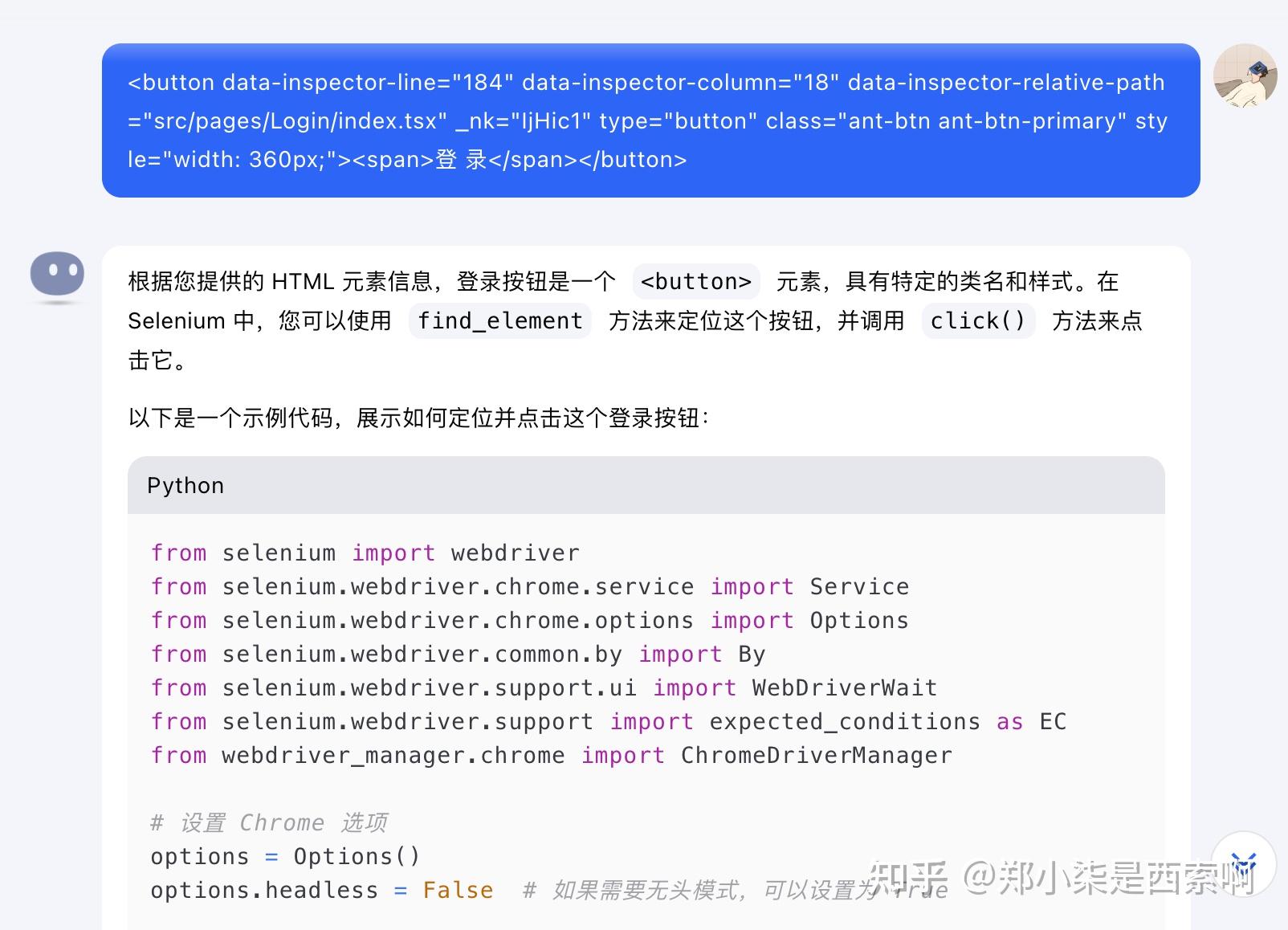Click the sentence starting with '以下是一个示例代码'

tap(418, 418)
